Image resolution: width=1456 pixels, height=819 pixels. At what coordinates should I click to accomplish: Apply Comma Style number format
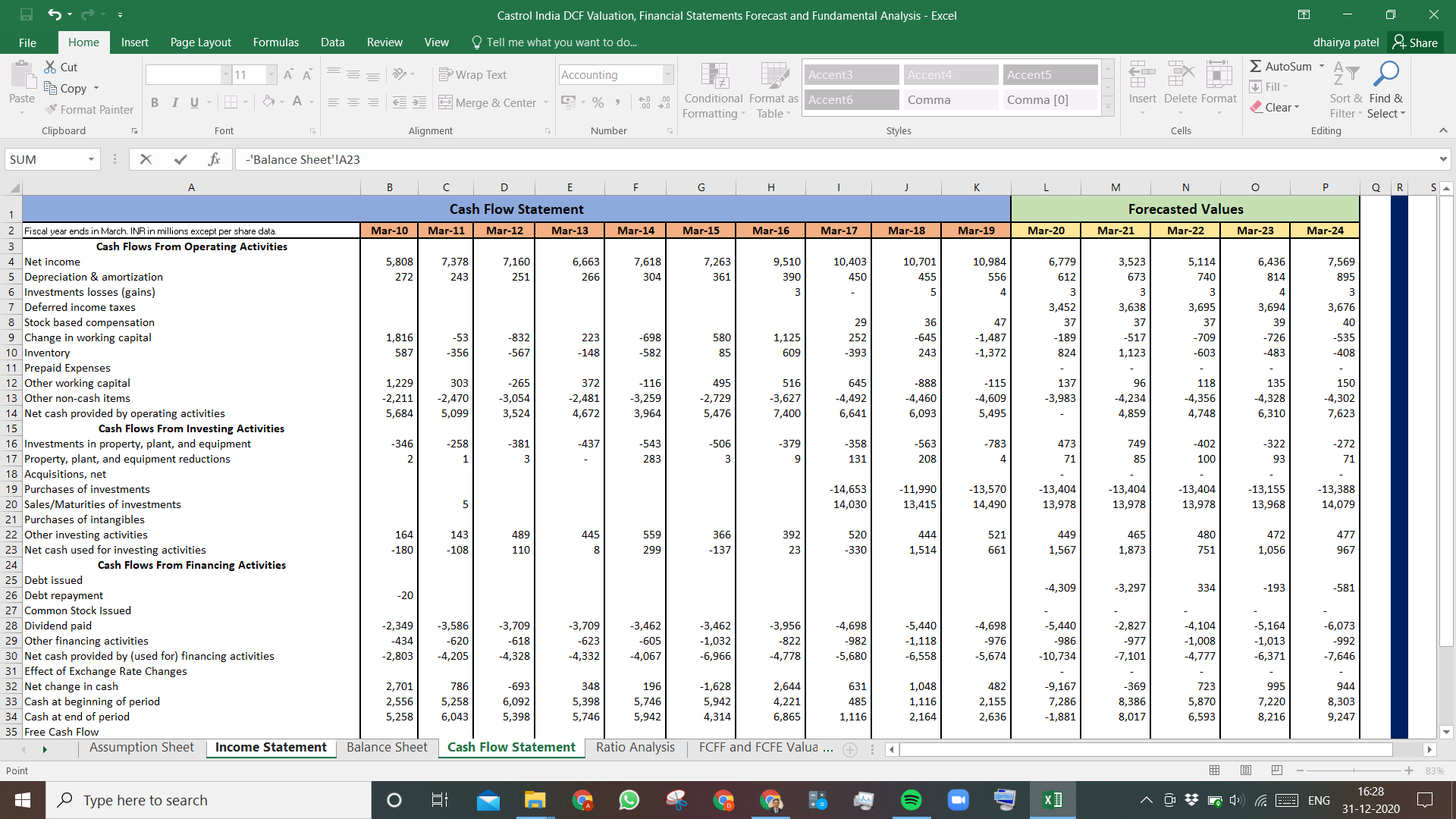(x=618, y=102)
